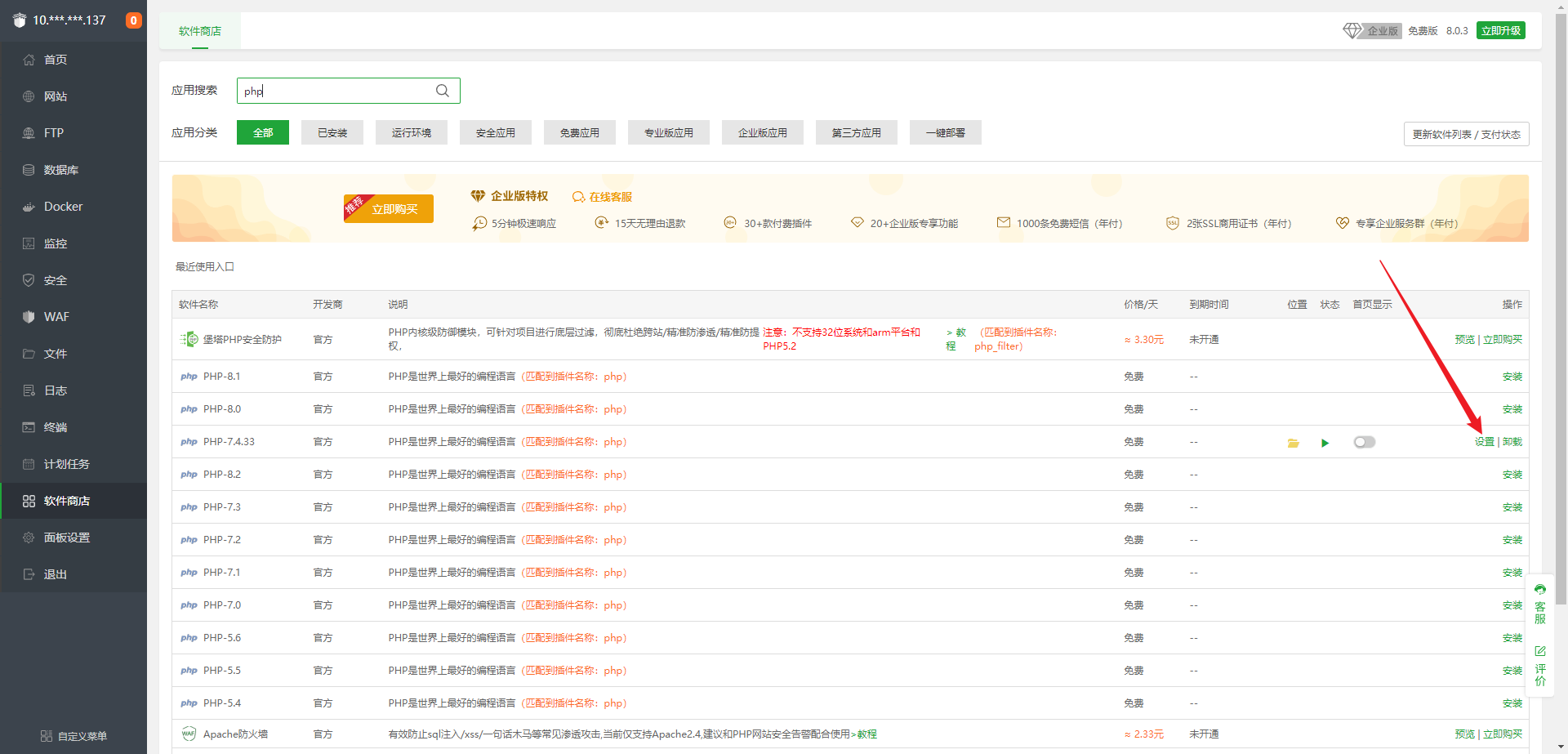
Task: Open PHP-7.4.33 folder location icon
Action: (x=1294, y=443)
